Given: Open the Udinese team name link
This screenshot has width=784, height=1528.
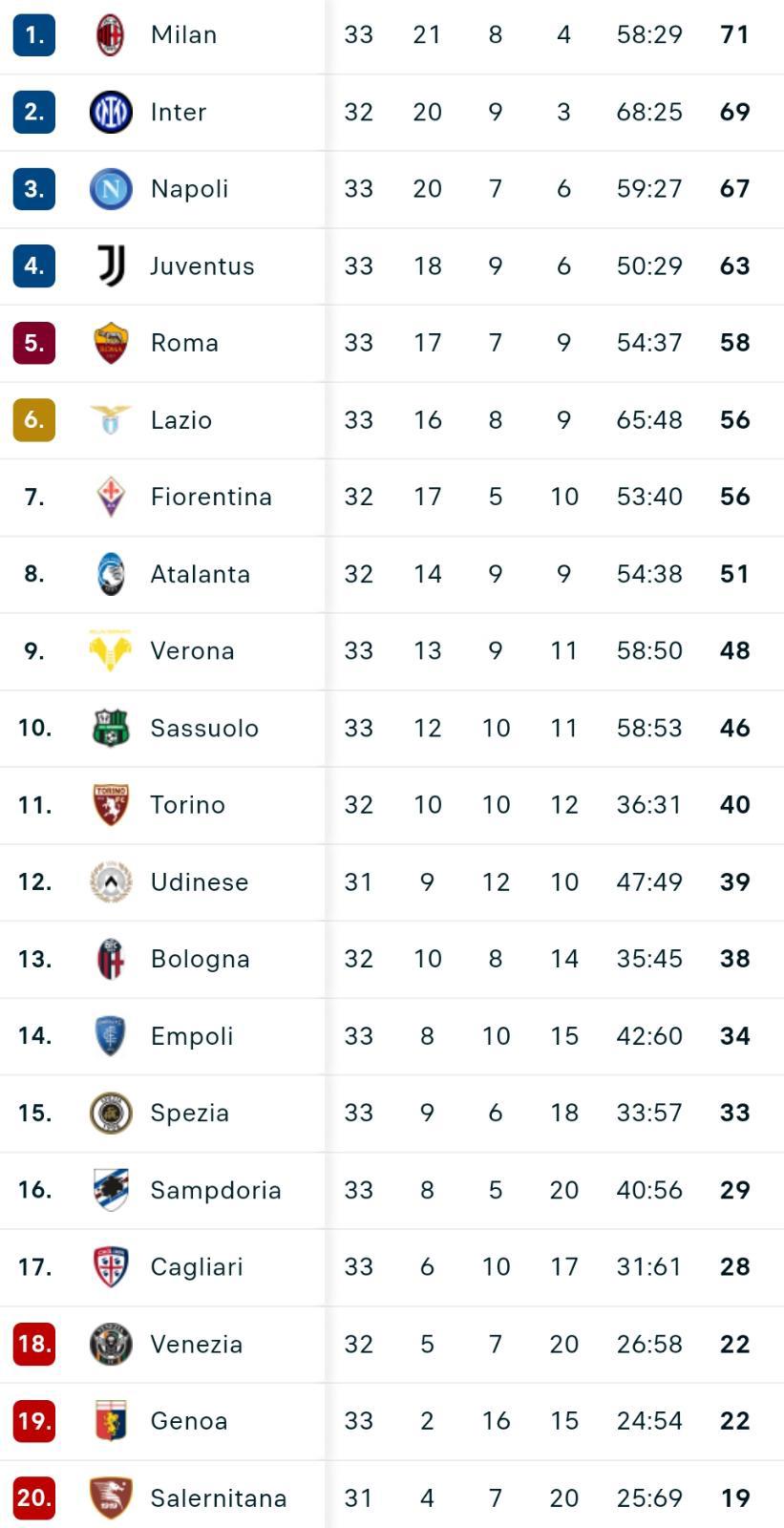Looking at the screenshot, I should [x=200, y=882].
